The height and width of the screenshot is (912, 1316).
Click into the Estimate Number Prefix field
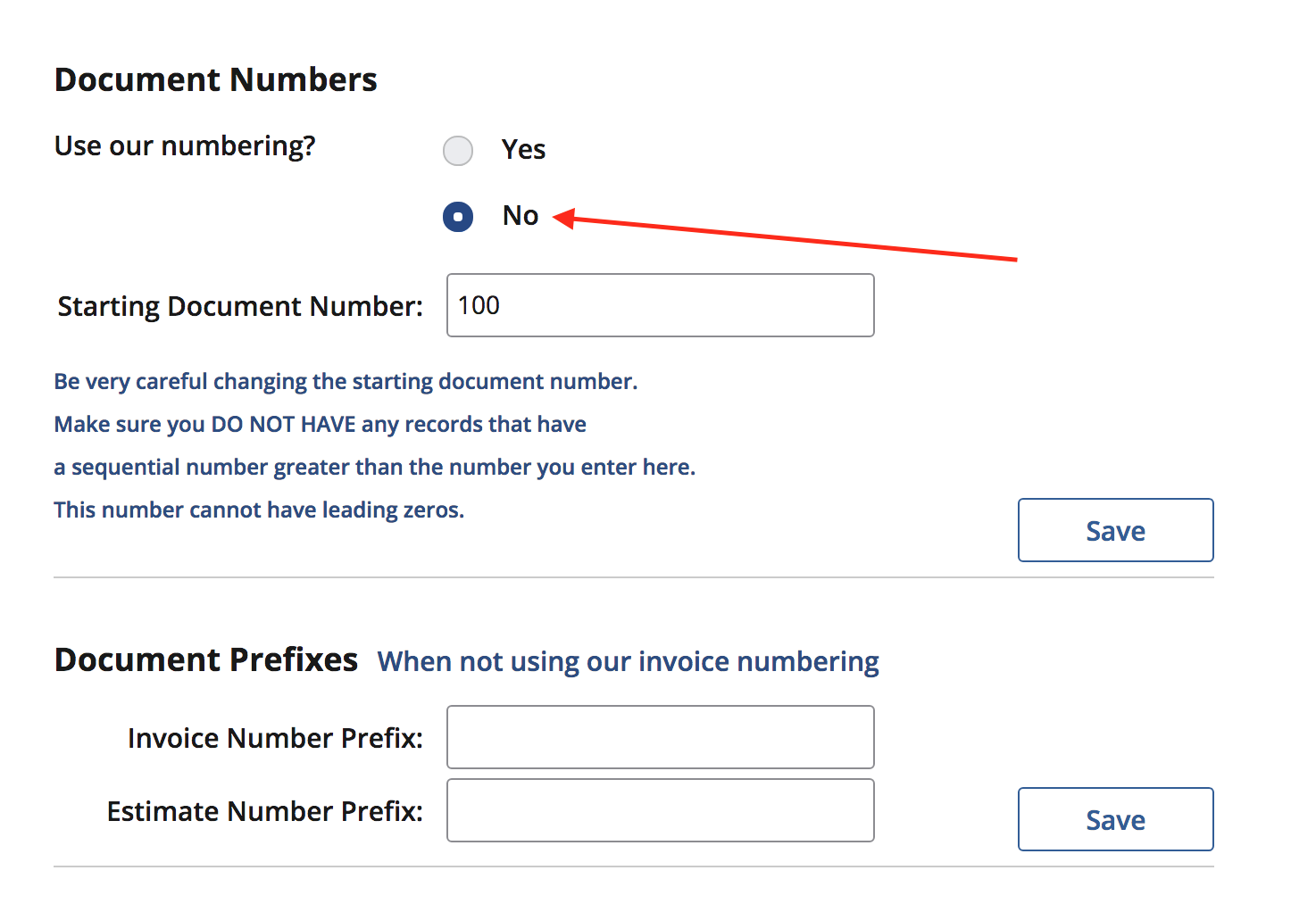tap(660, 810)
